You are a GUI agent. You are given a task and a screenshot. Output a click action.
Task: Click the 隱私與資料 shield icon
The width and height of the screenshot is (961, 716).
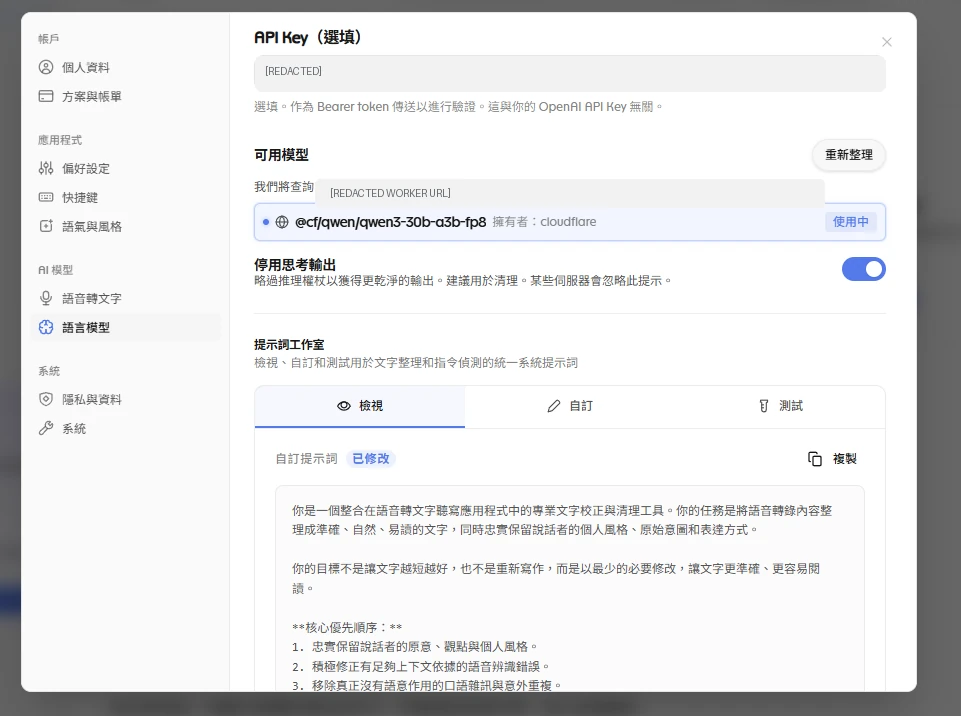46,399
